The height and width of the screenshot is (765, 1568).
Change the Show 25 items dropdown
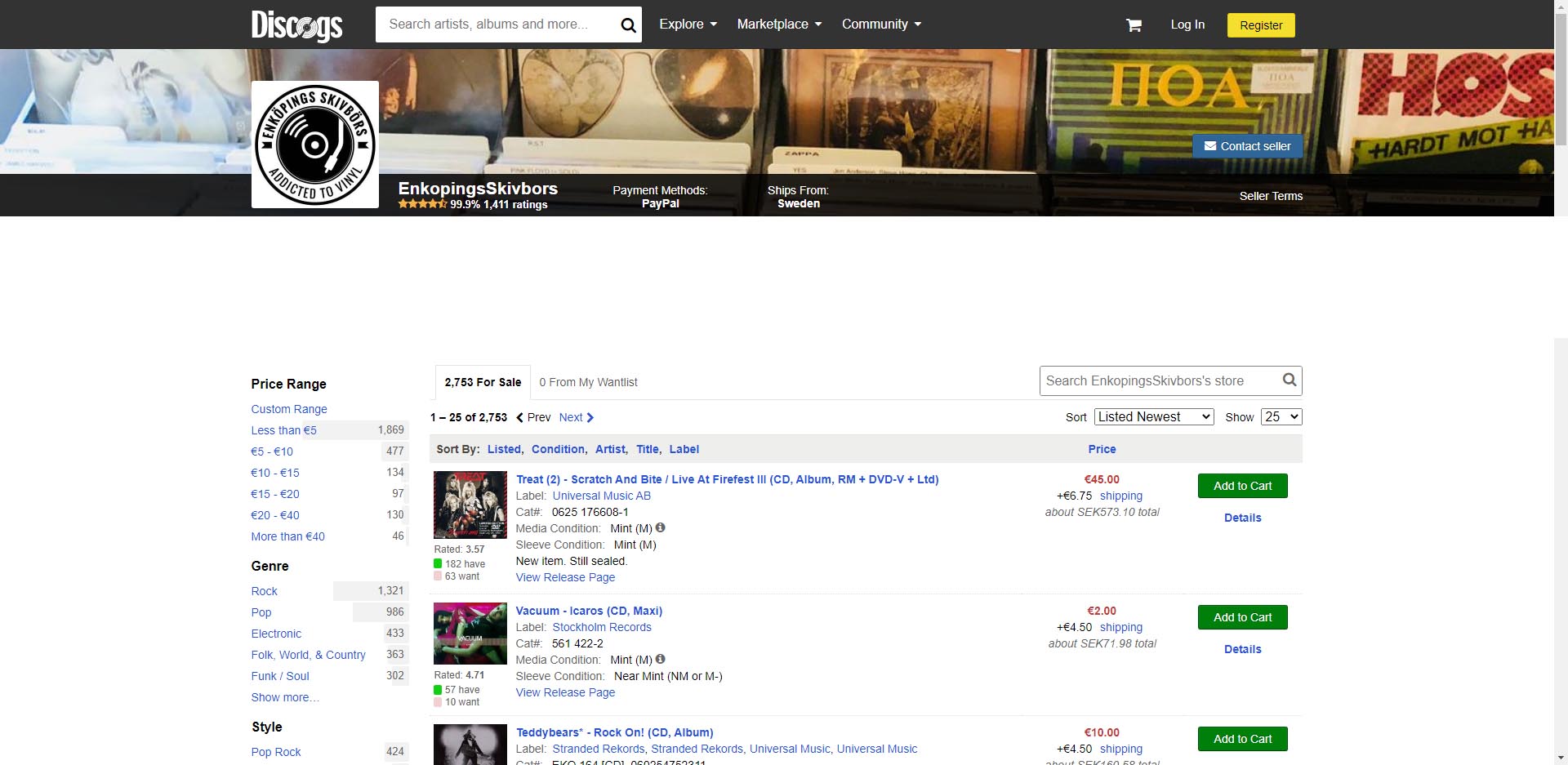1281,416
